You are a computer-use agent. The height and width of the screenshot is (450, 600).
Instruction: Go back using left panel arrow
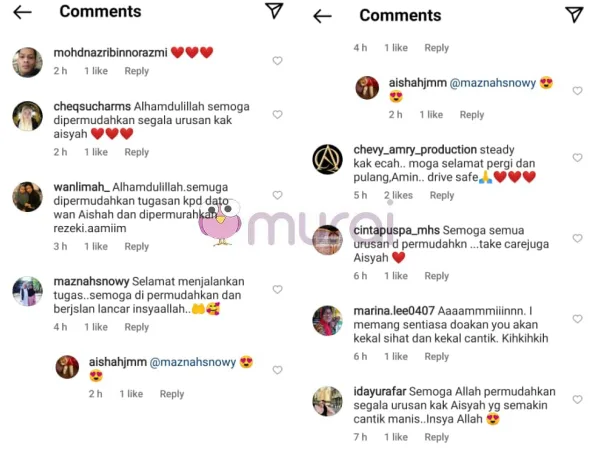[22, 12]
